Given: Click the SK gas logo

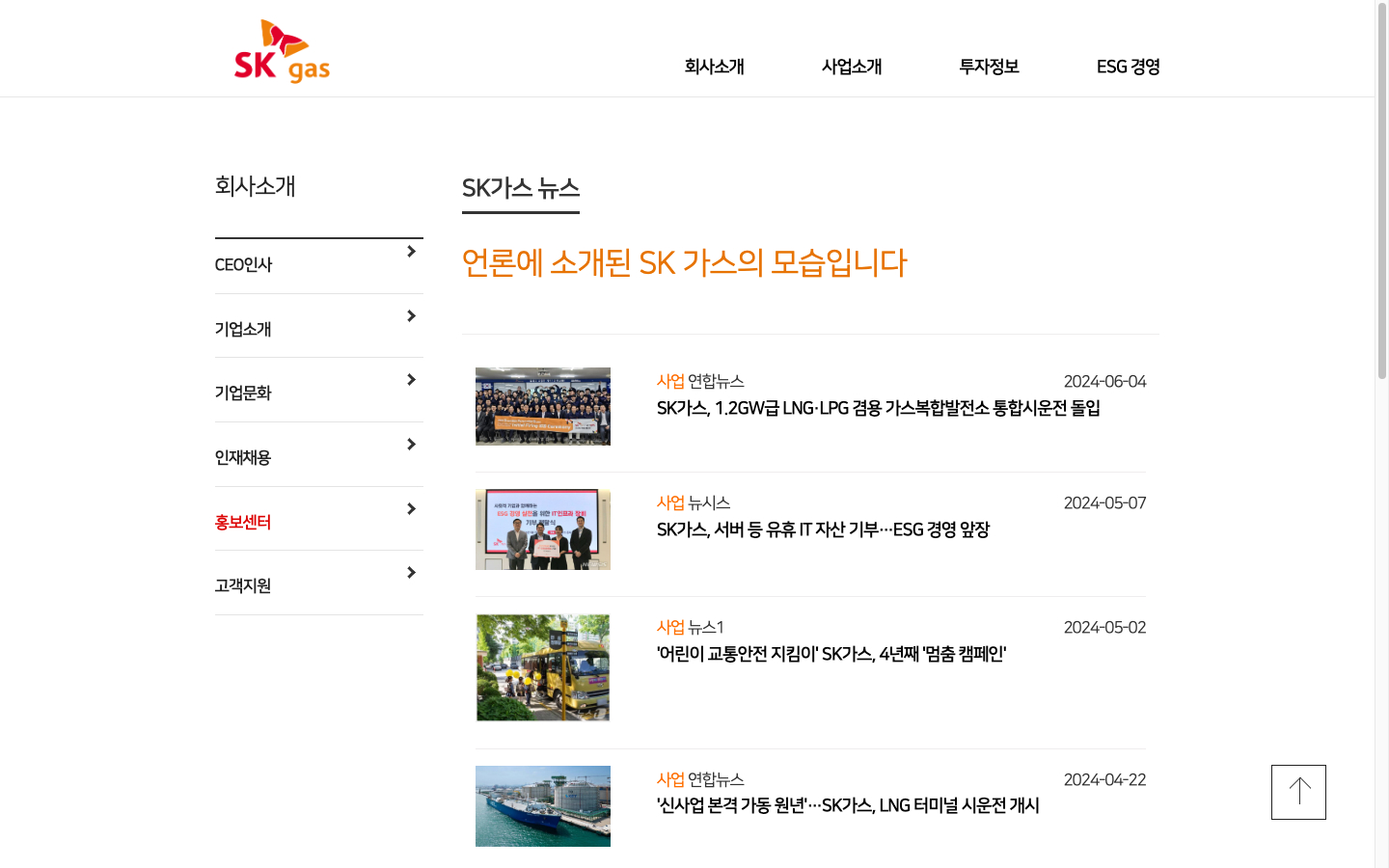Looking at the screenshot, I should [x=282, y=51].
